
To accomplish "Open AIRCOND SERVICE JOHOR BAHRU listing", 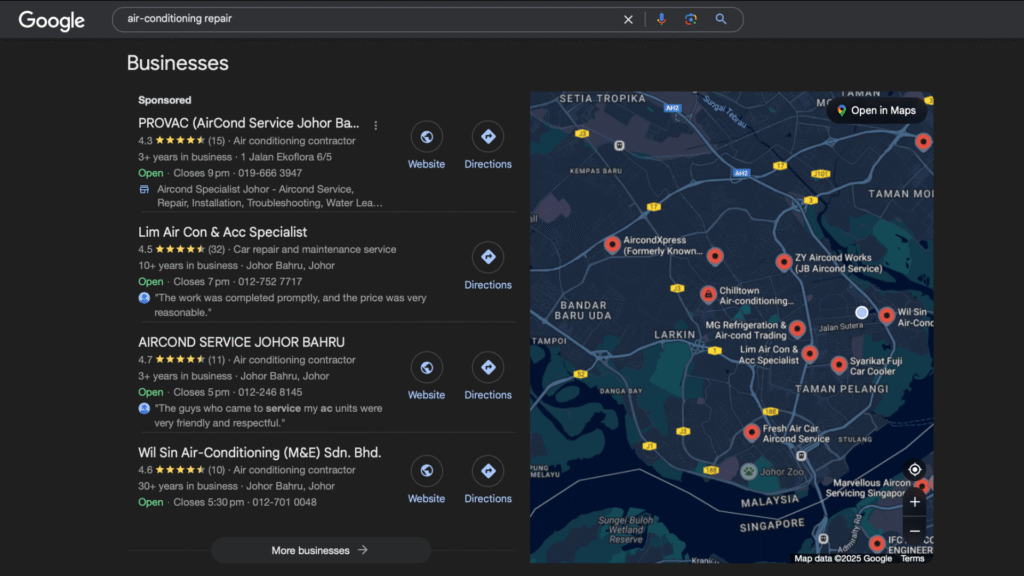I will point(242,342).
